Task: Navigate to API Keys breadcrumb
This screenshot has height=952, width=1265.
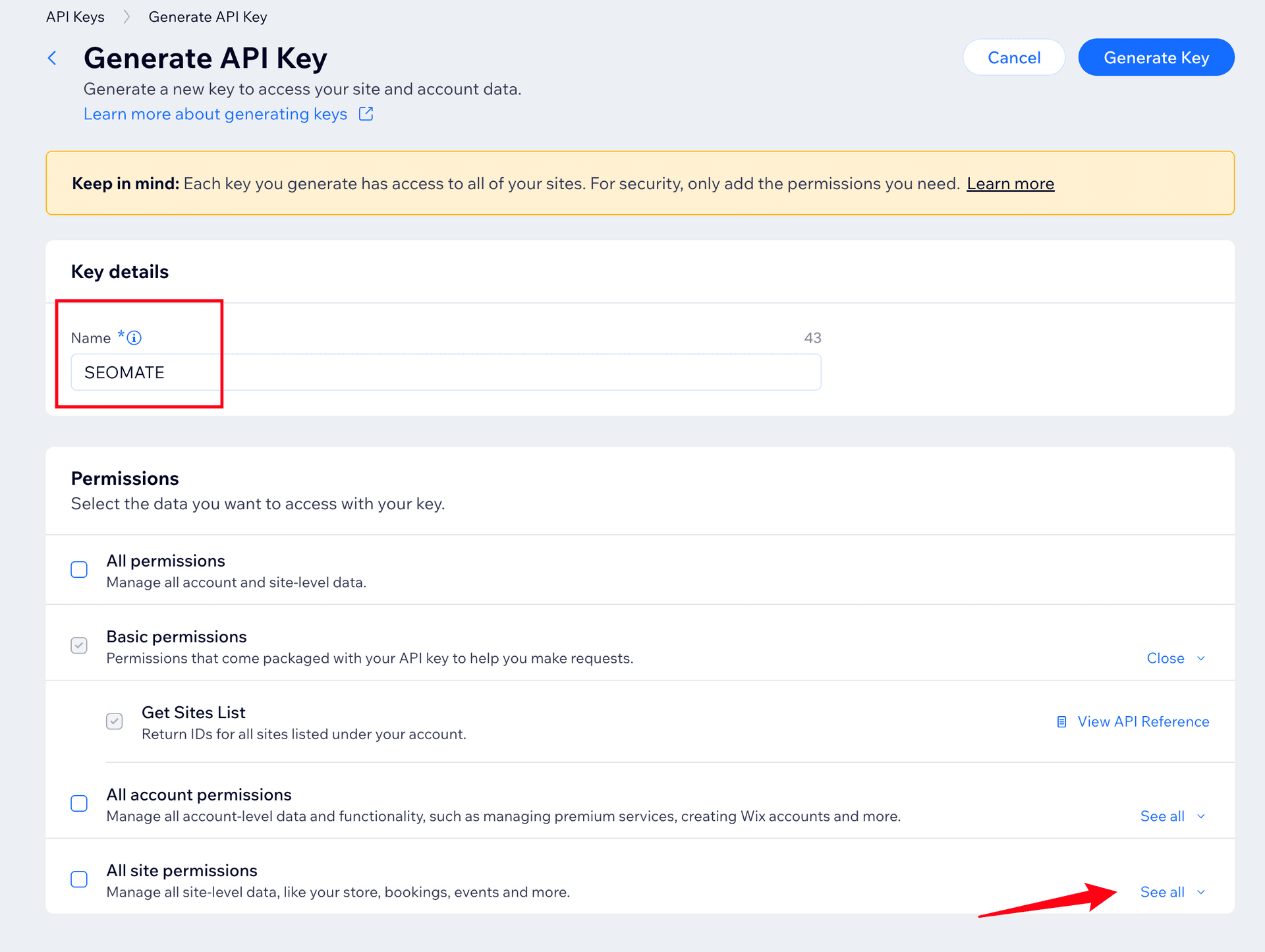Action: point(74,16)
